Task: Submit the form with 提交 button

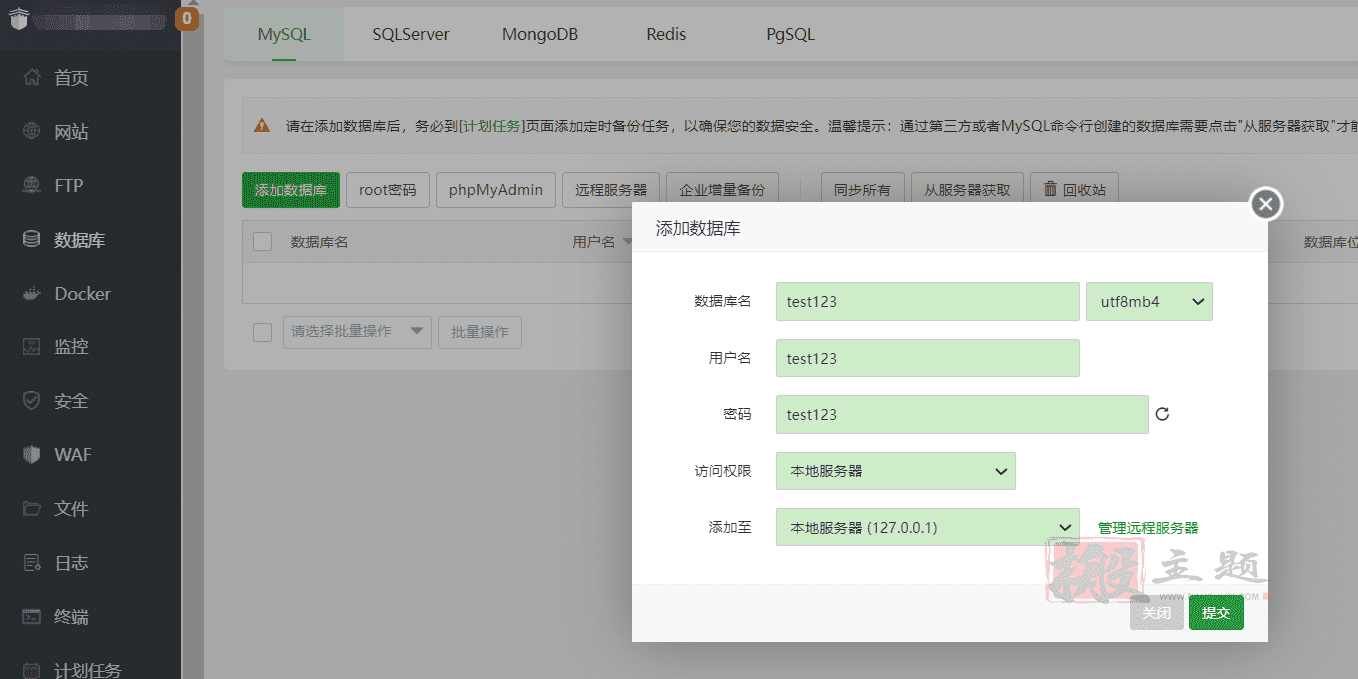Action: pos(1216,613)
